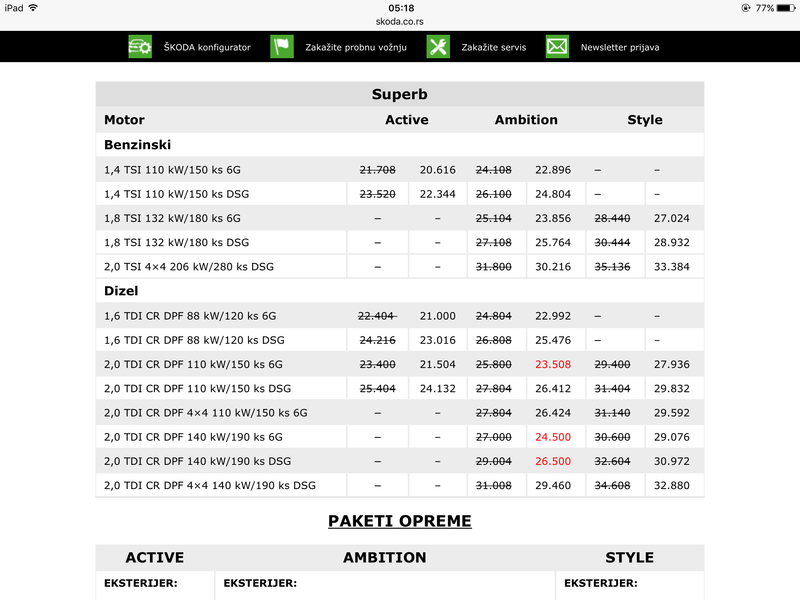Tap the 05:18 clock in status bar
Screen dimensions: 800x600
(401, 8)
